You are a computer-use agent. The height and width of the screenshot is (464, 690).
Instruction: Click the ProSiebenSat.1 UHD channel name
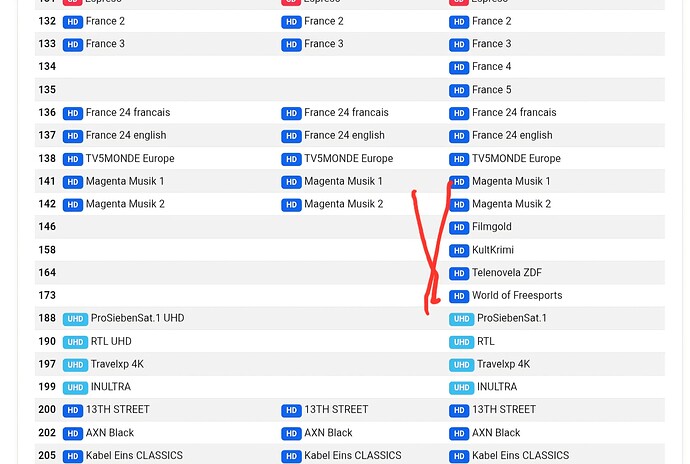pyautogui.click(x=137, y=318)
